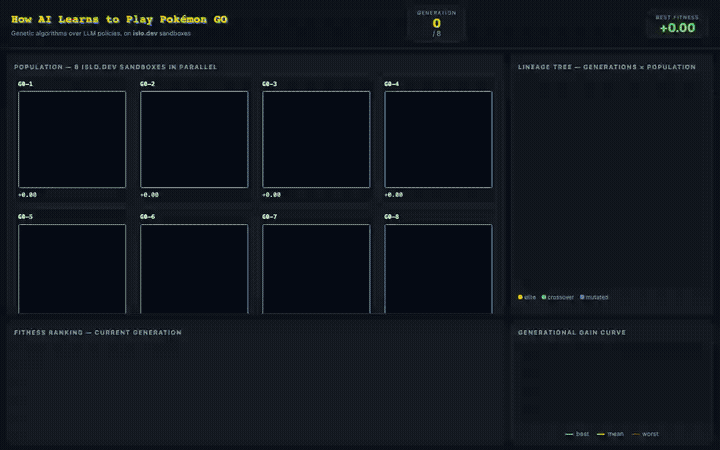Image resolution: width=720 pixels, height=450 pixels.
Task: Click the +0.00 score under G0-2
Action: (149, 195)
